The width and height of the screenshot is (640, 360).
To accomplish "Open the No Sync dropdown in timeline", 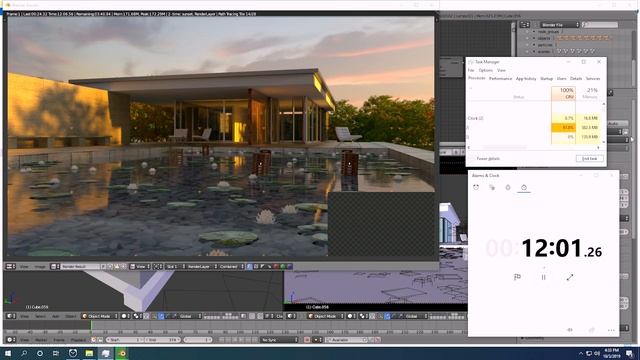I will 280,340.
